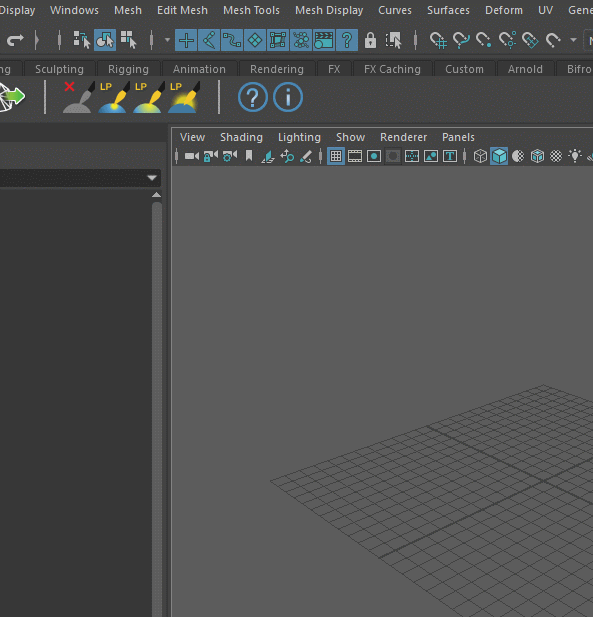Image resolution: width=593 pixels, height=617 pixels.
Task: Toggle select dynamic objects mask
Action: 301,40
